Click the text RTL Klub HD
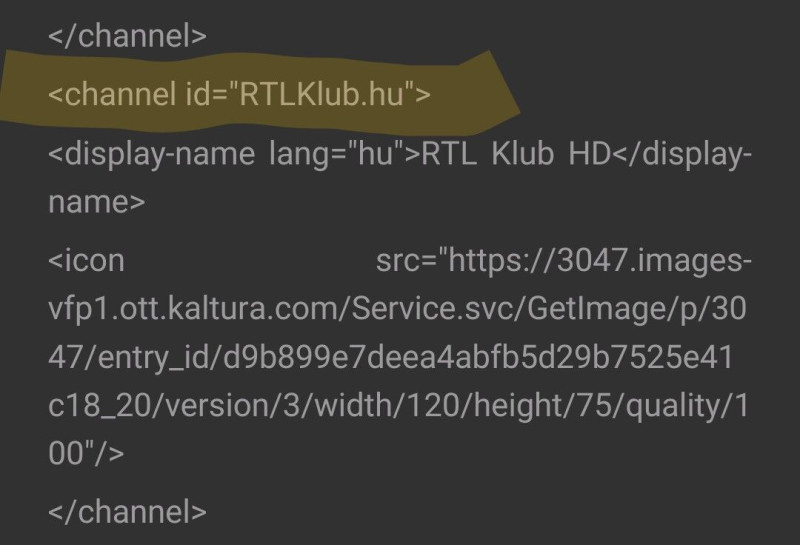This screenshot has height=545, width=800. pyautogui.click(x=516, y=153)
